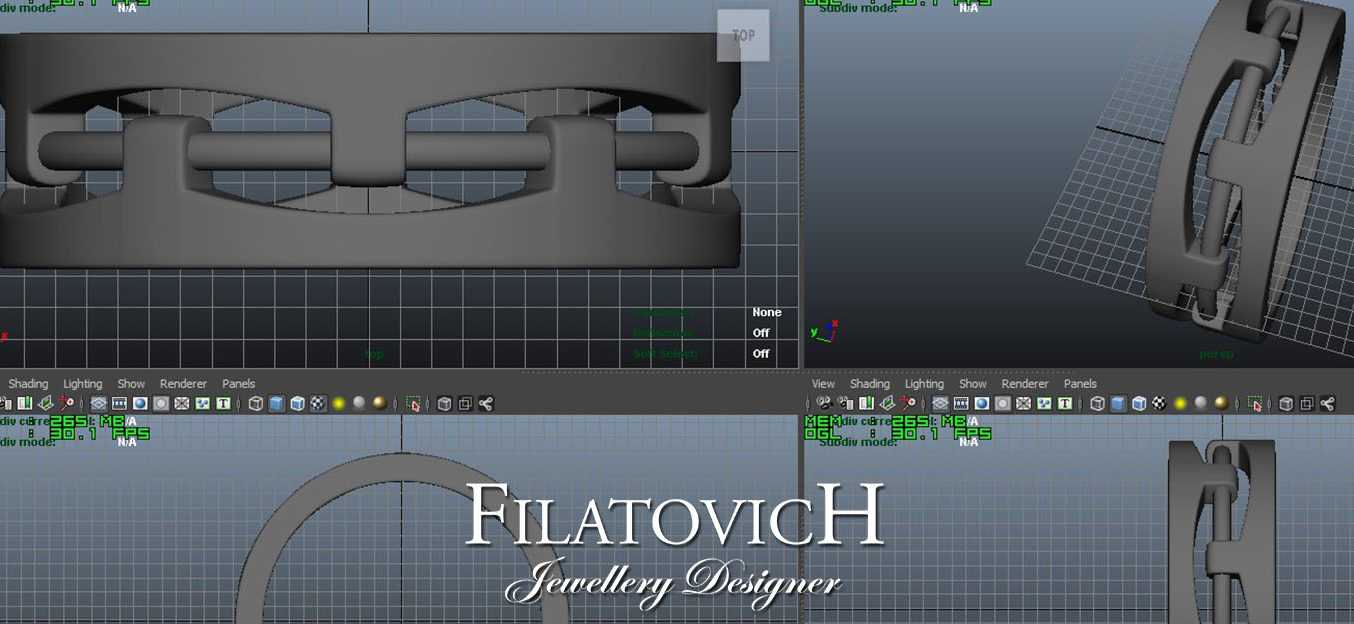Screen dimensions: 1354x624
Task: Toggle X-Ray icon in right viewport toolbar
Action: [1286, 403]
